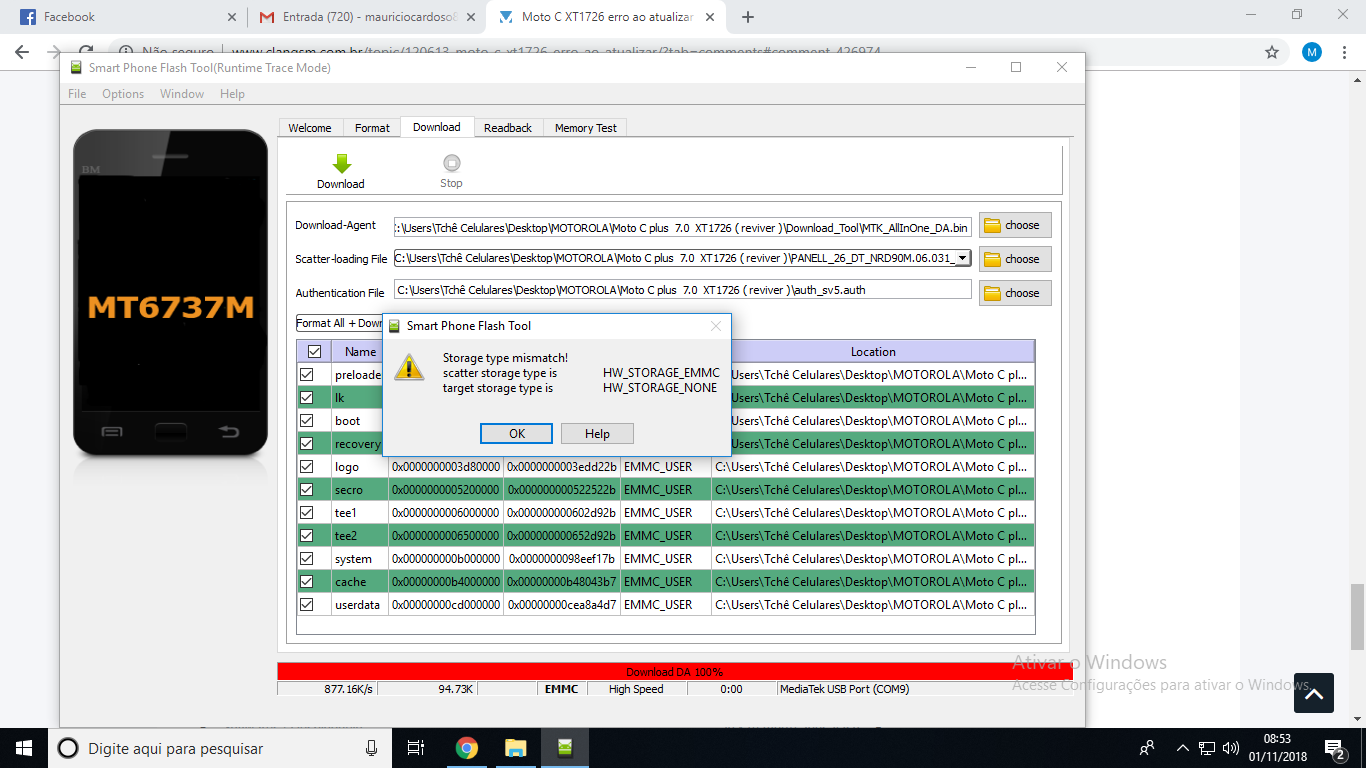1366x768 pixels.
Task: Select the Download tab
Action: pos(437,127)
